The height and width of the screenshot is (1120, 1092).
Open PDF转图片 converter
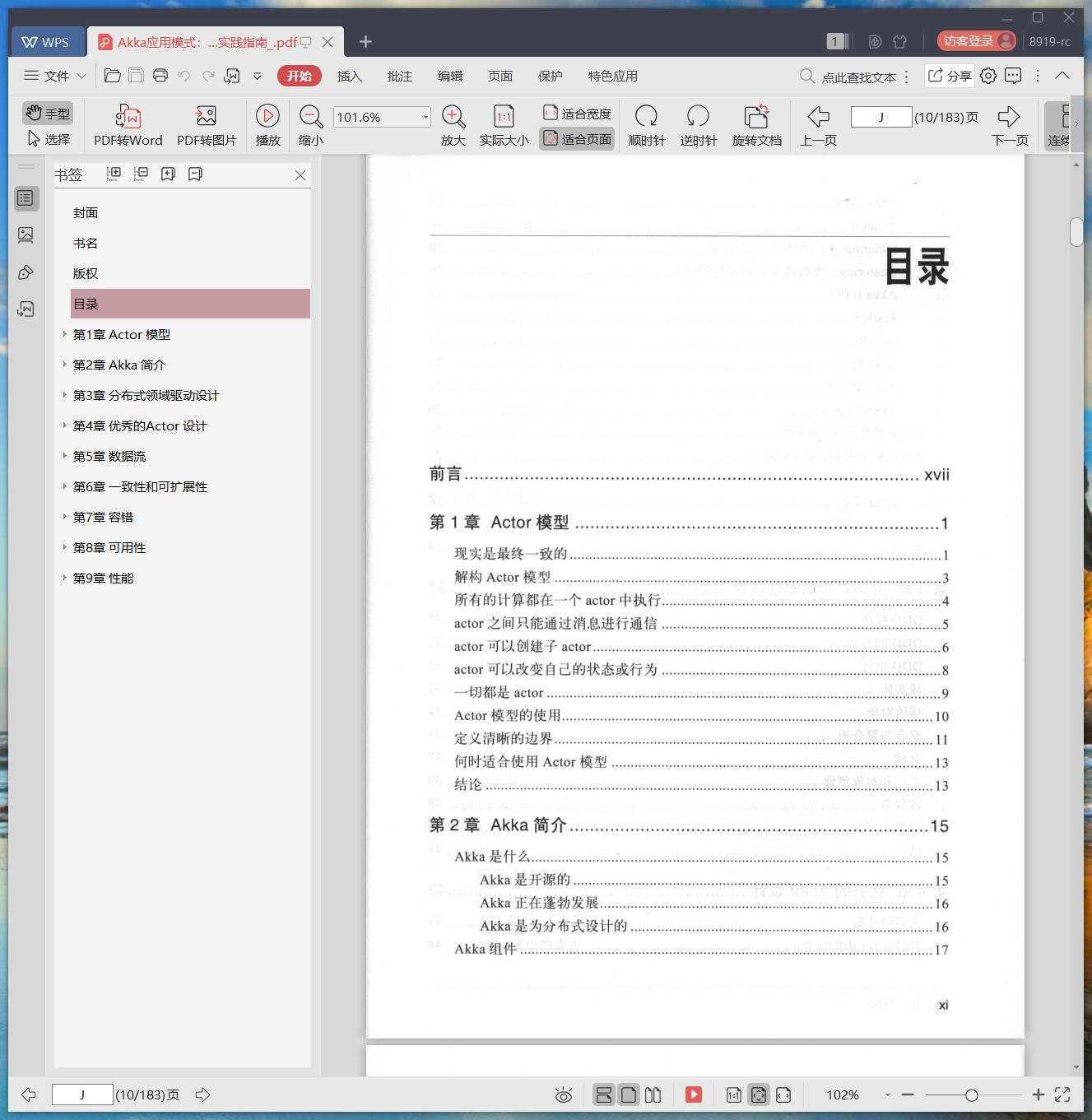(207, 125)
